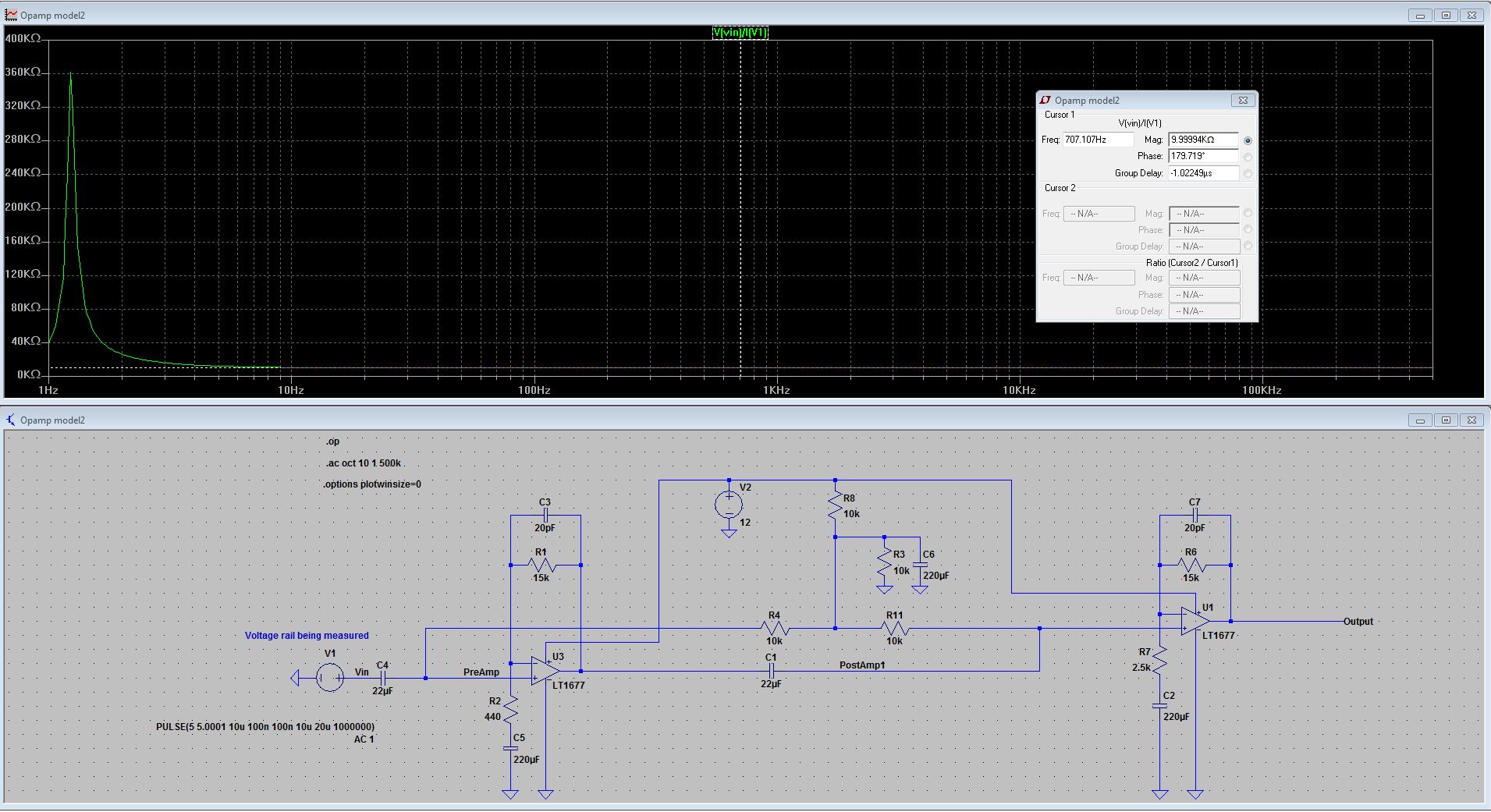Click the V2 12V supply symbol
The height and width of the screenshot is (812, 1491).
[x=729, y=505]
